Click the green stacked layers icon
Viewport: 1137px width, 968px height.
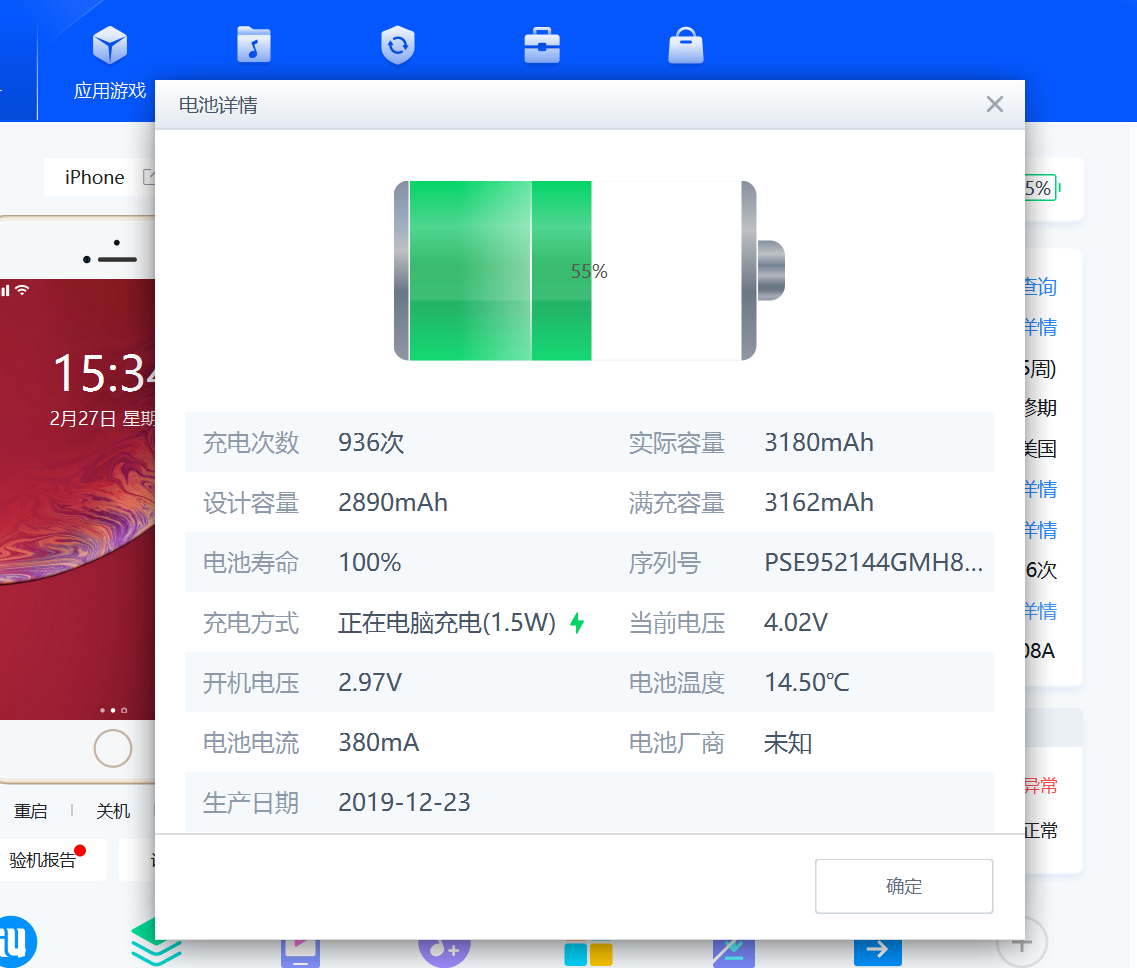tap(156, 943)
